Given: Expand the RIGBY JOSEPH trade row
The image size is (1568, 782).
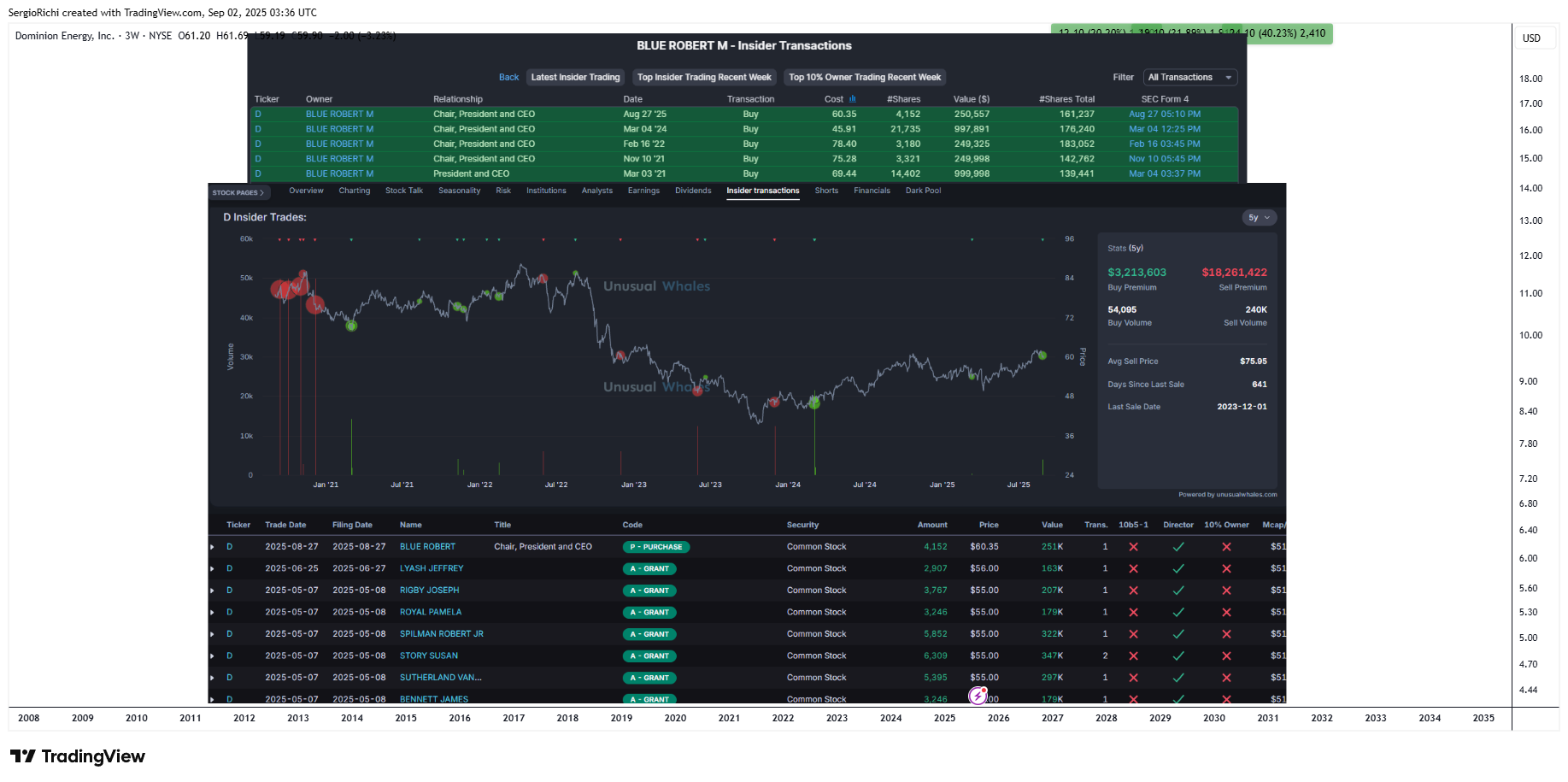Looking at the screenshot, I should [213, 591].
